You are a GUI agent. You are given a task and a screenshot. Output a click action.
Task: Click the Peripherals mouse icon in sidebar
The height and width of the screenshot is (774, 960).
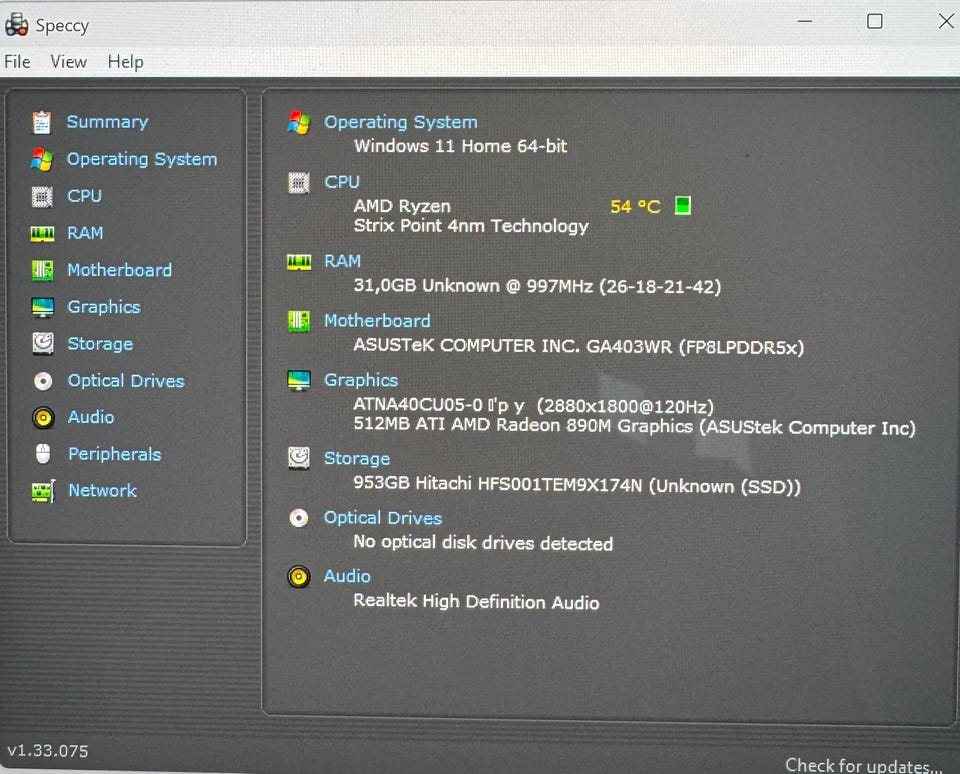tap(43, 454)
